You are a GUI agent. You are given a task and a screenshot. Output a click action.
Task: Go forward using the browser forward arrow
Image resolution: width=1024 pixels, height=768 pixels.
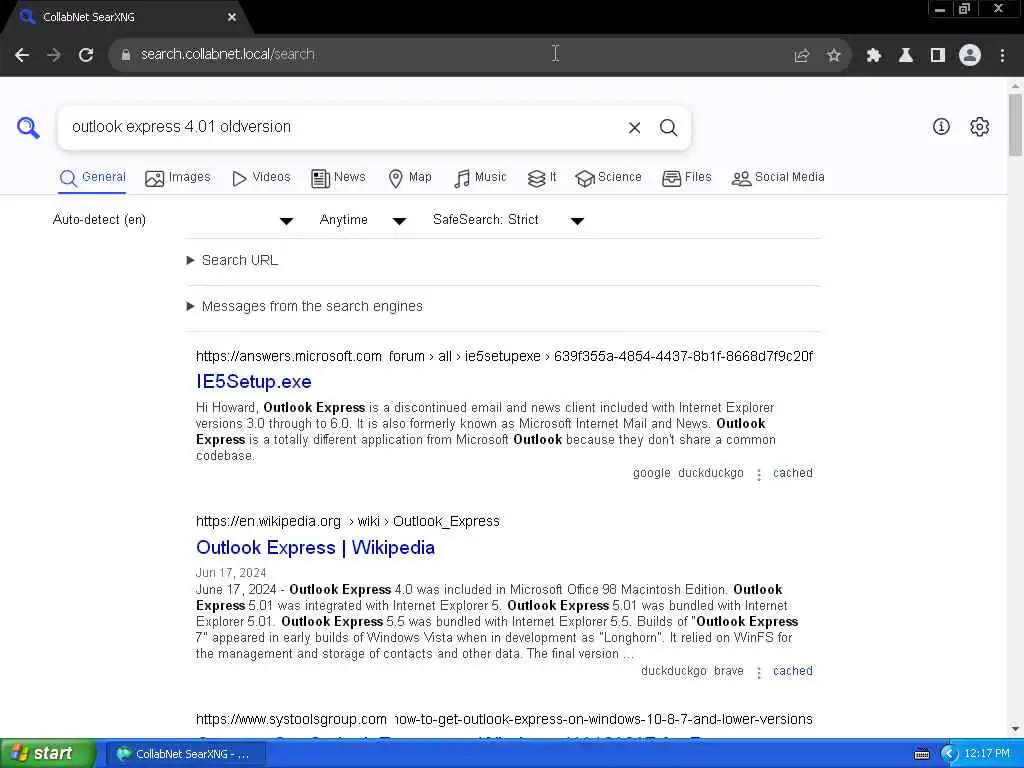pos(54,55)
